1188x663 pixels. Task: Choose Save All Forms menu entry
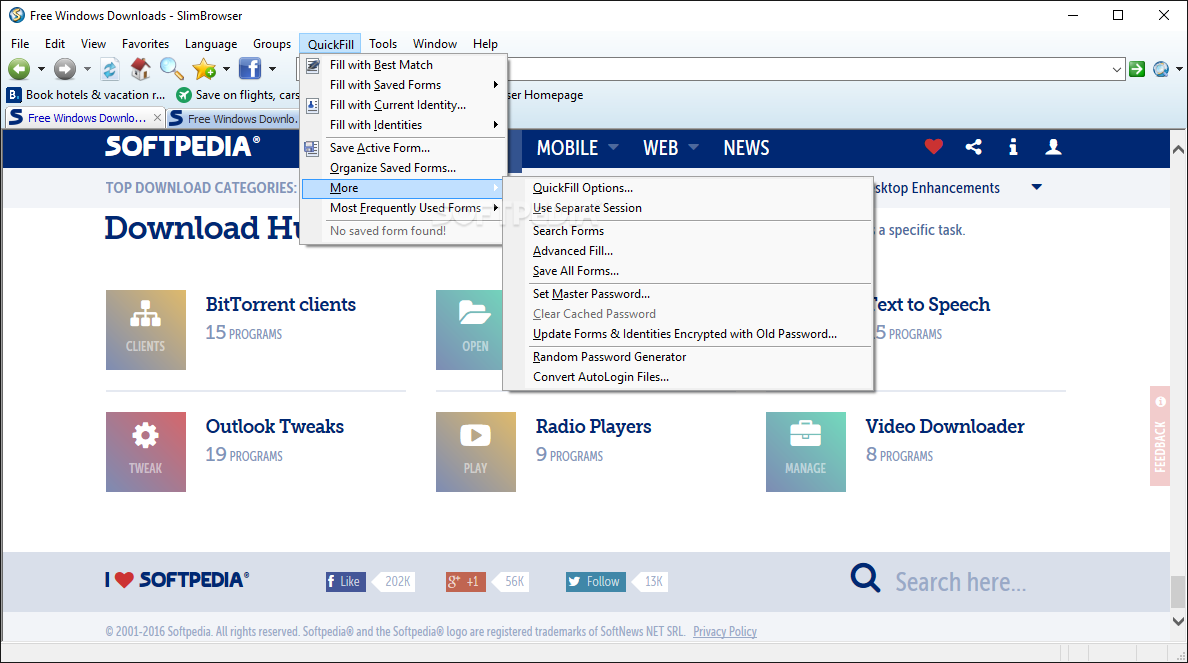click(688, 271)
